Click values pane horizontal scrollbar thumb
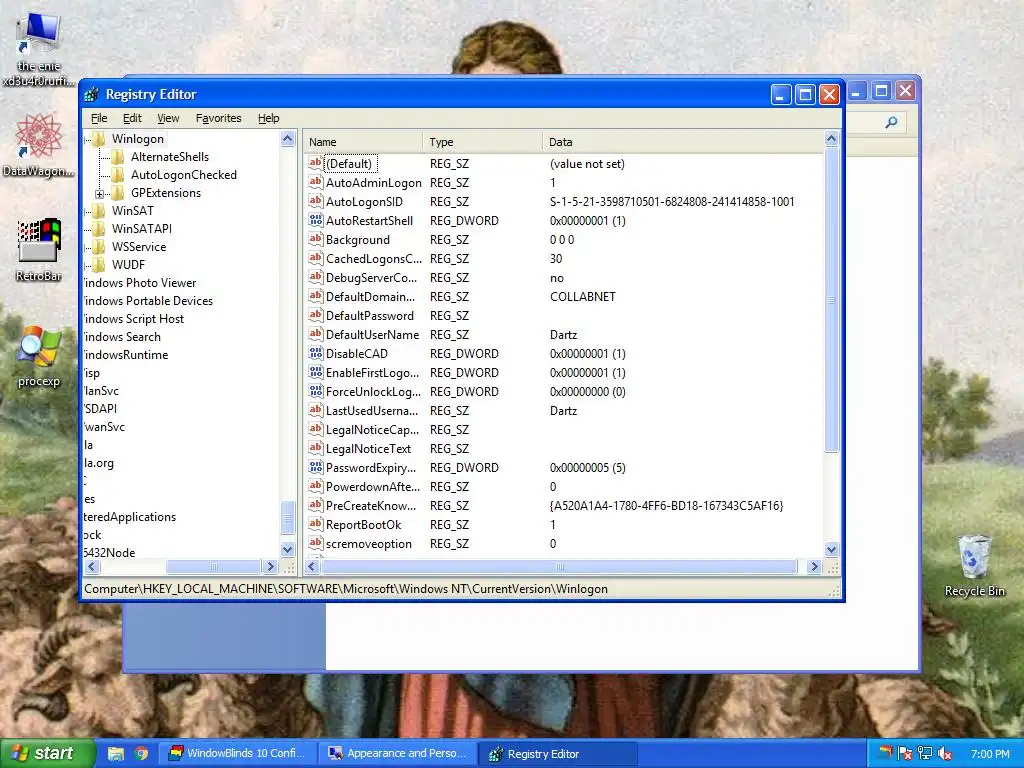The width and height of the screenshot is (1024, 768). 558,567
